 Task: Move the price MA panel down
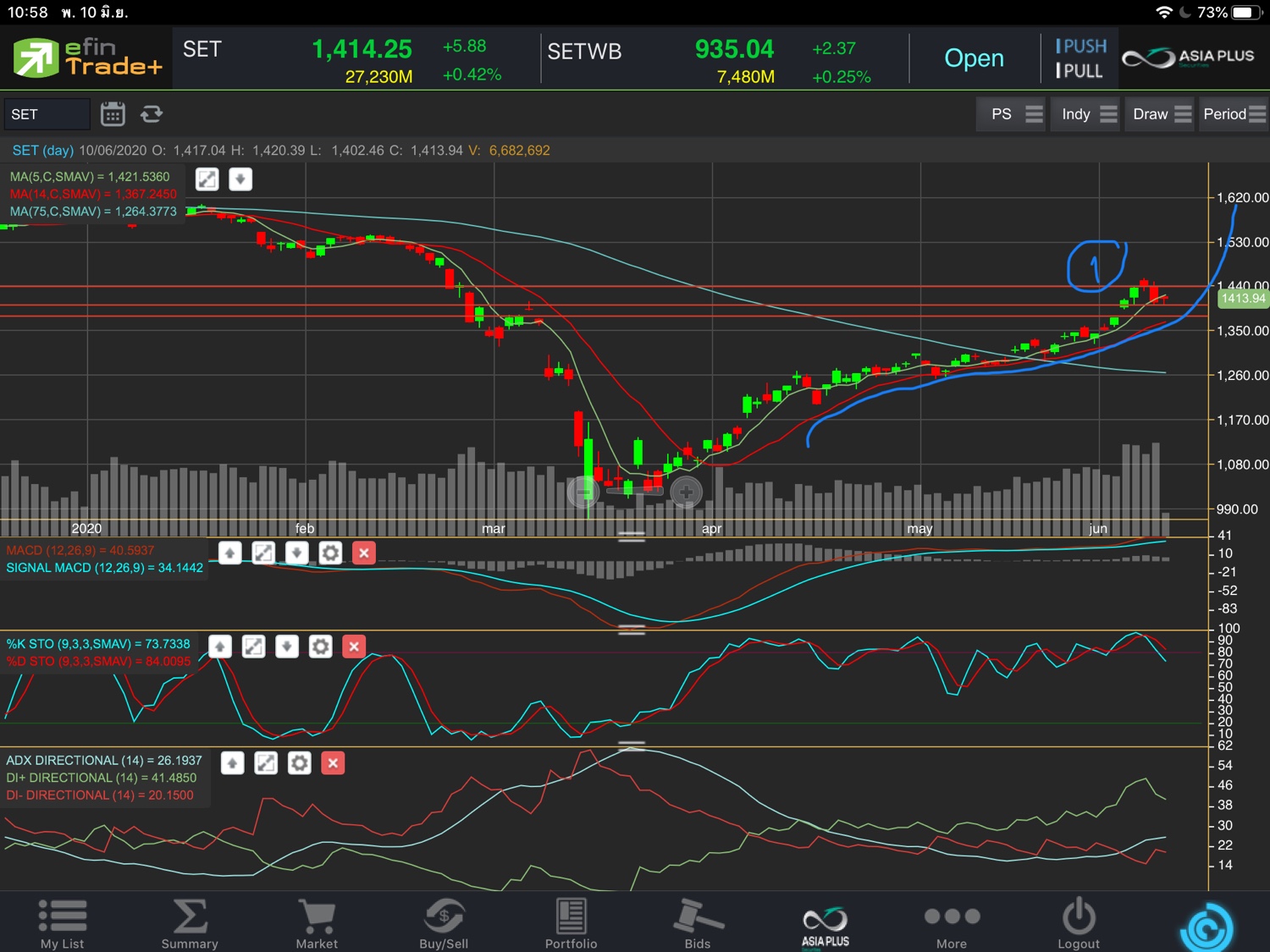click(240, 179)
